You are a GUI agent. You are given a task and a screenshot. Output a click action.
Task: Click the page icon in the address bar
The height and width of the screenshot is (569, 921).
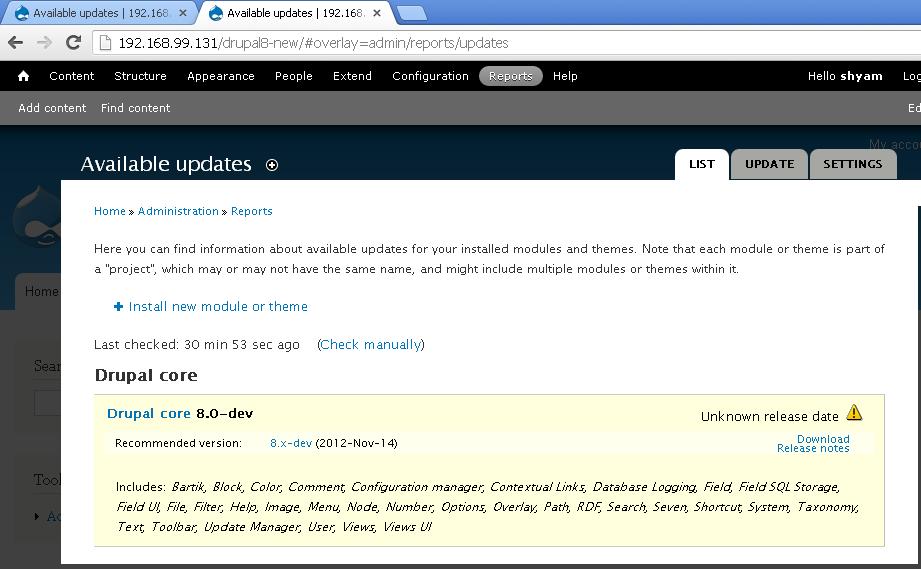[105, 43]
